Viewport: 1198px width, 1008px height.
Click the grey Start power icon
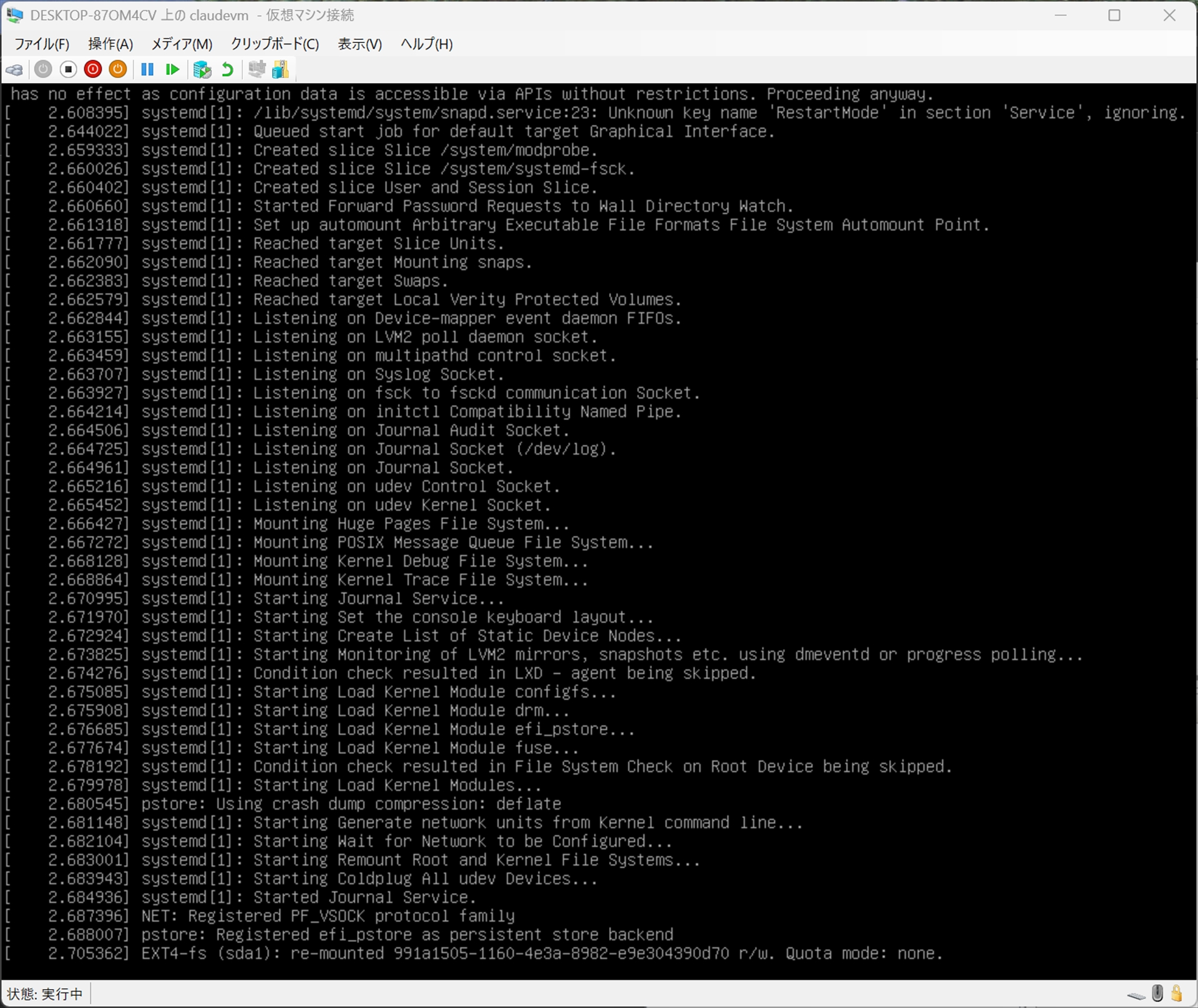tap(43, 69)
